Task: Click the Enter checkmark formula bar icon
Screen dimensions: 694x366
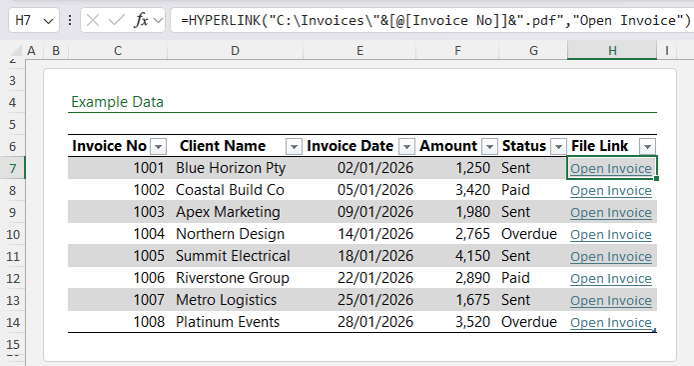Action: (116, 20)
